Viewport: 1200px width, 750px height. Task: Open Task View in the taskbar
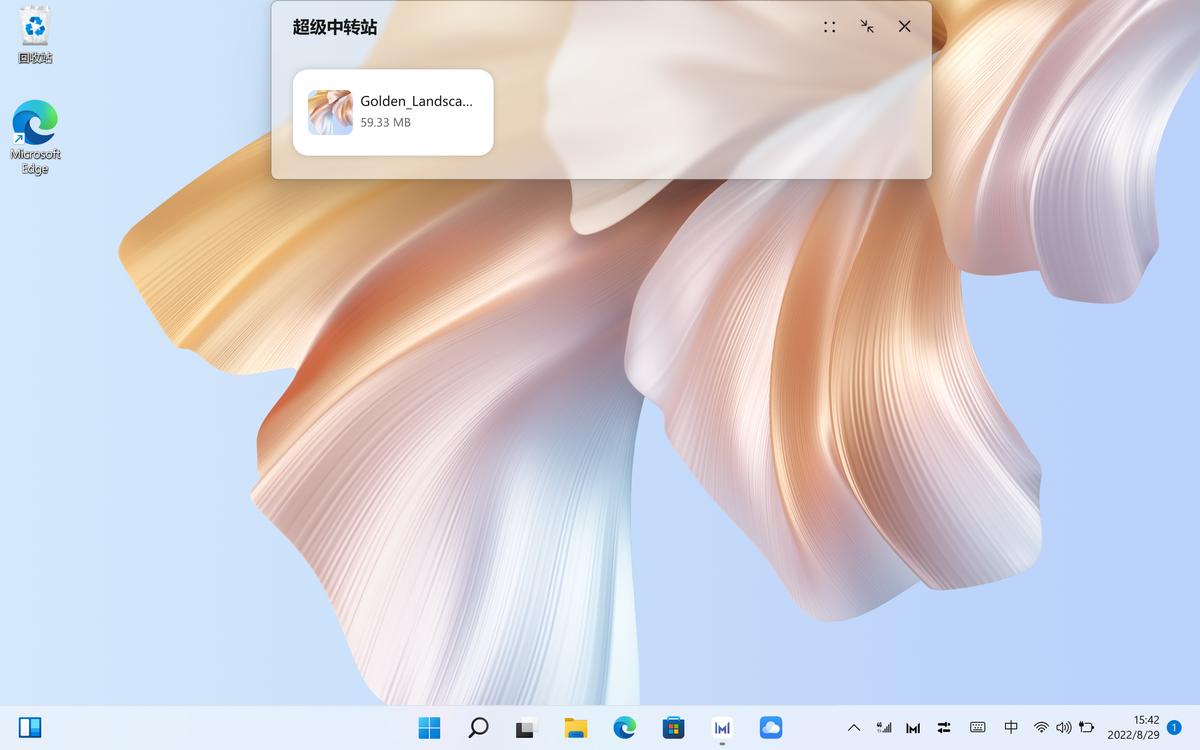coord(527,727)
